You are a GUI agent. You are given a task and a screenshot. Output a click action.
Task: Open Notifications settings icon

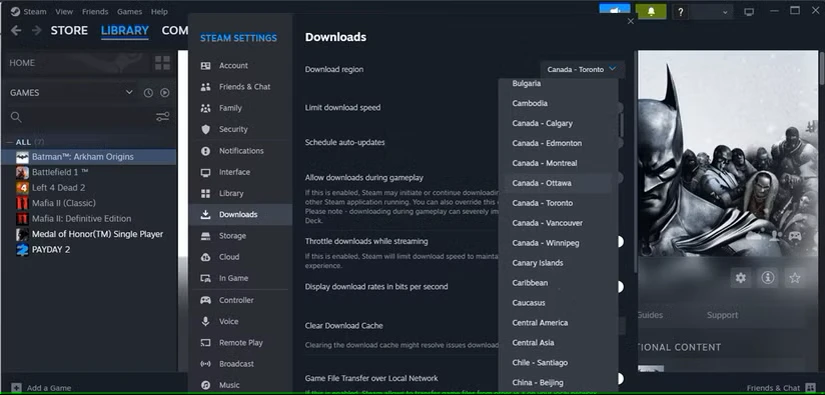pos(206,151)
